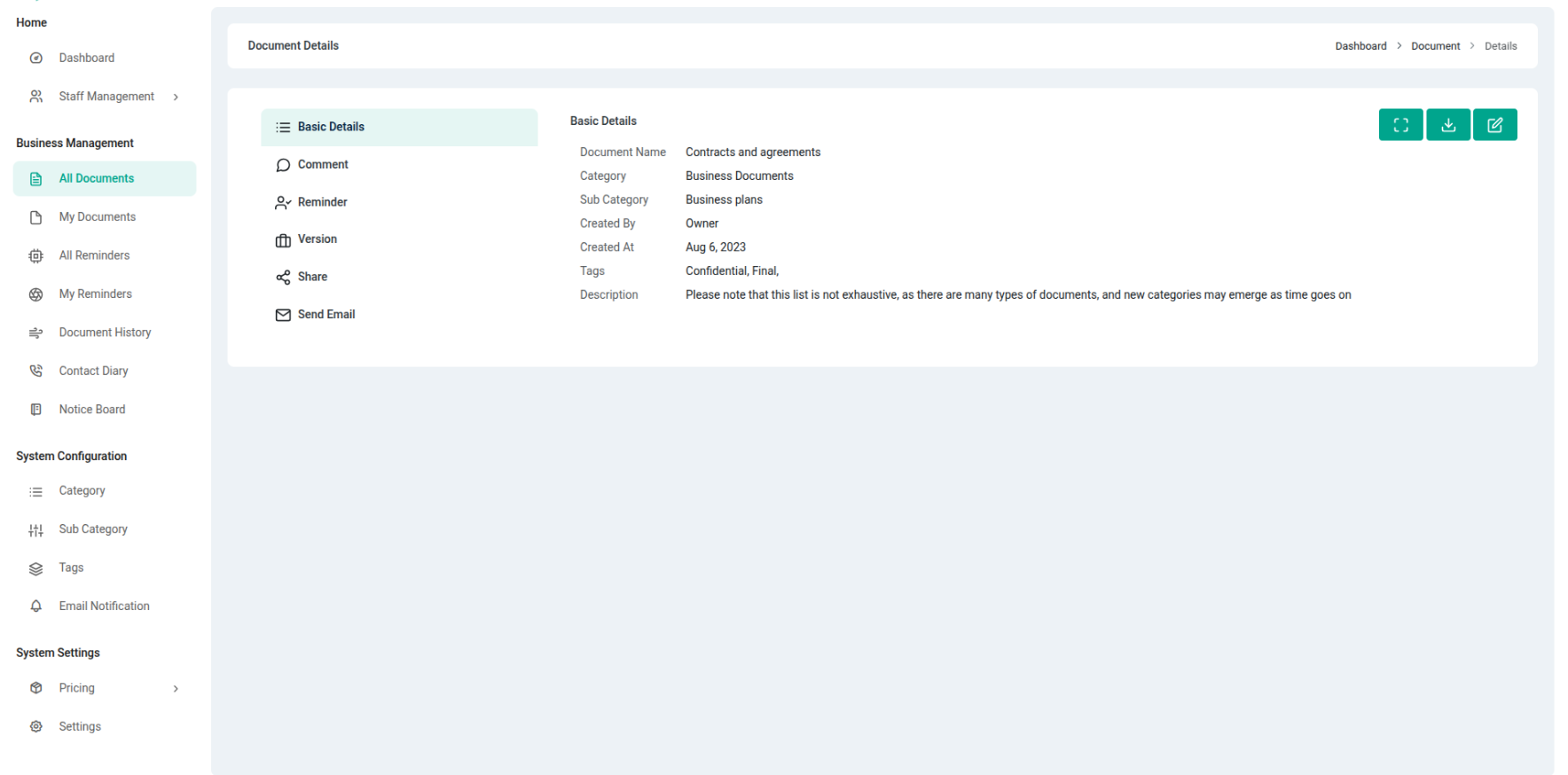
Task: Open Sub Category configuration page
Action: pos(93,529)
